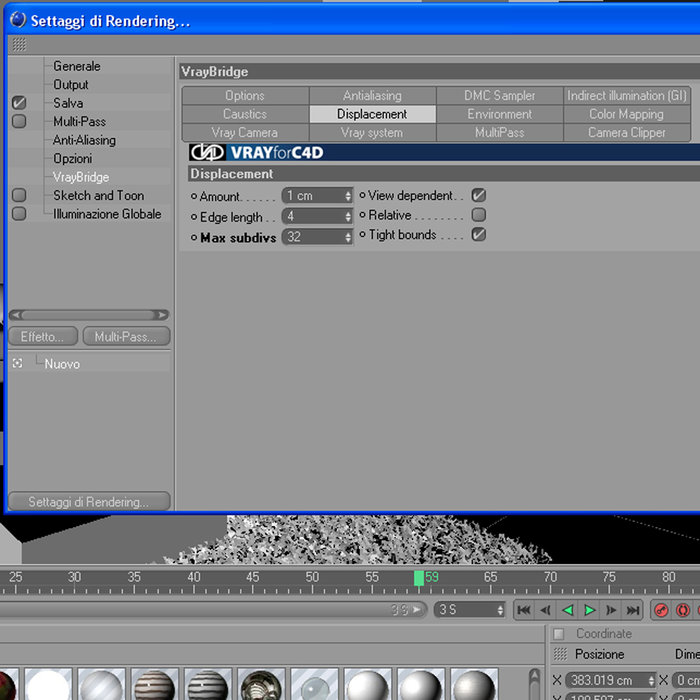Click the bottom Settaggi di Rendering... button
This screenshot has height=700, width=700.
coord(89,502)
